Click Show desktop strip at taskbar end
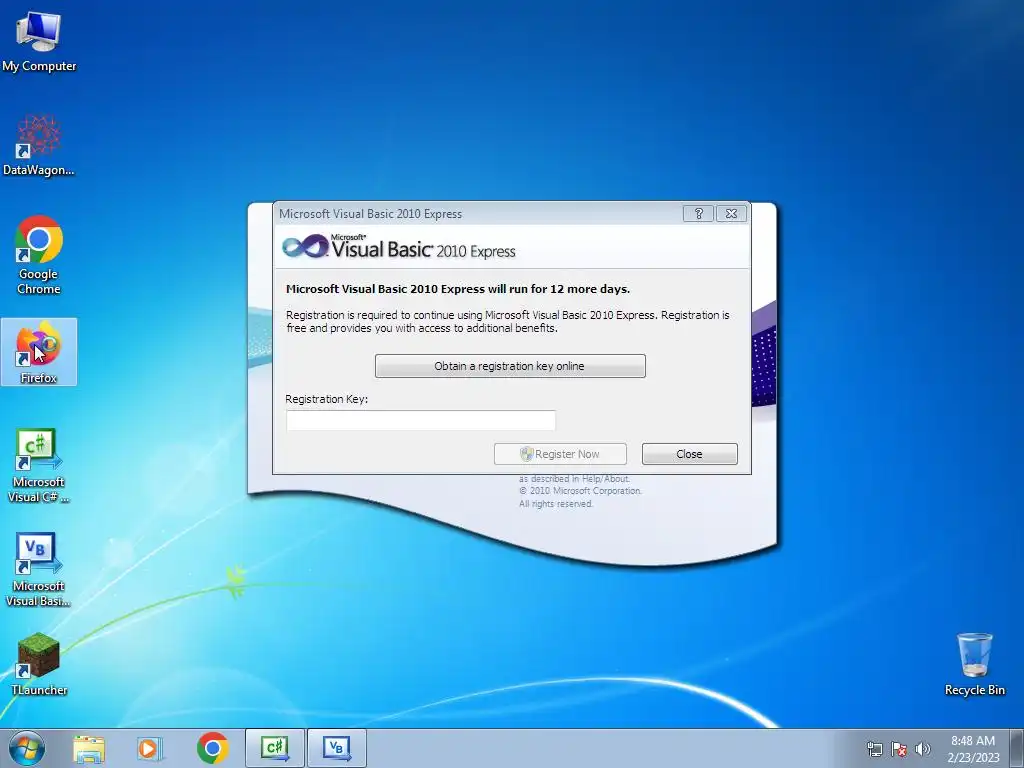This screenshot has width=1024, height=768. tap(1017, 748)
